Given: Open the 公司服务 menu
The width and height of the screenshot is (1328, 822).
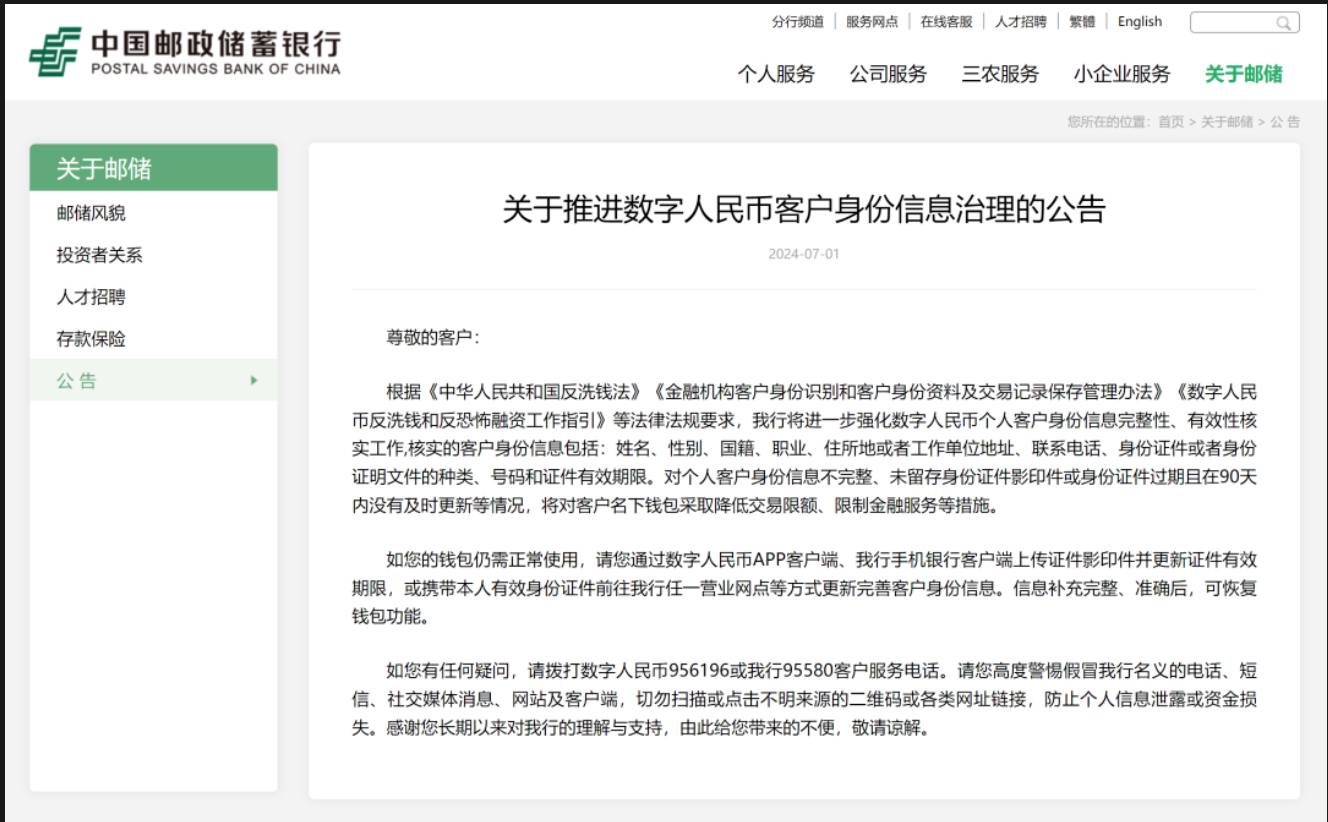Looking at the screenshot, I should [888, 74].
